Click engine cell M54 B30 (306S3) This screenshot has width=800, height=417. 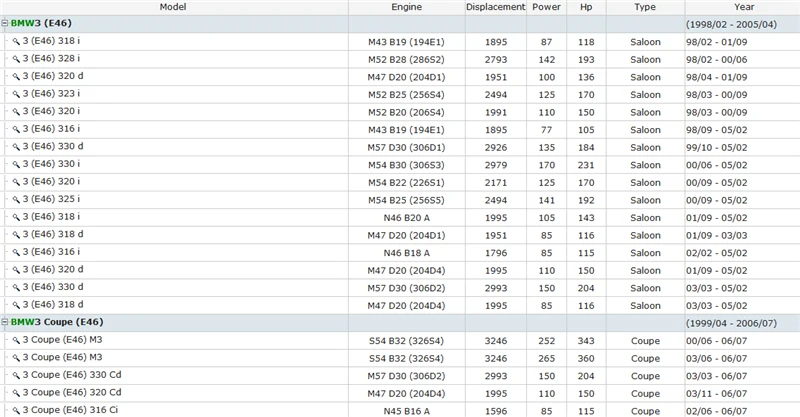[407, 165]
